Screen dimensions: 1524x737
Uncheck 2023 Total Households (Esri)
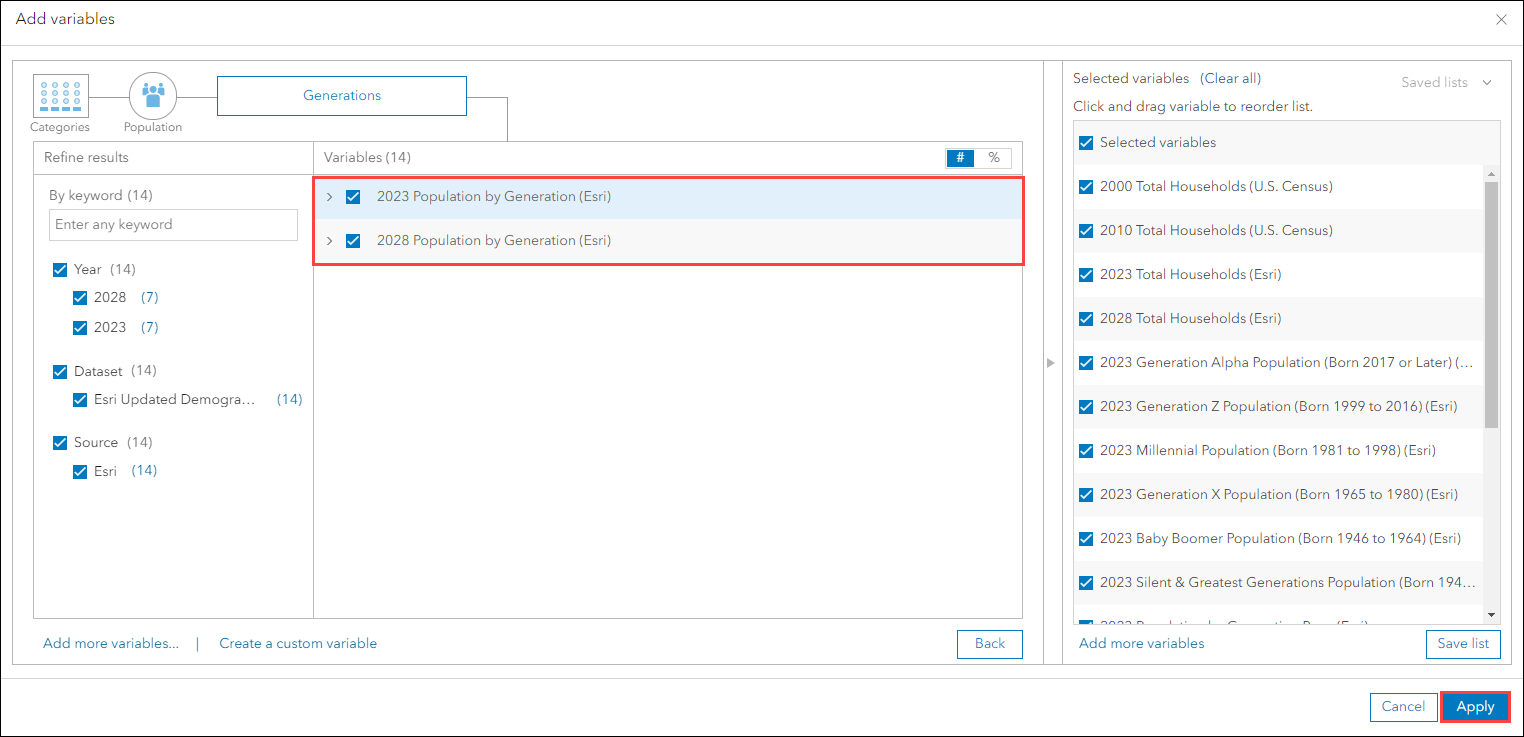pos(1086,275)
